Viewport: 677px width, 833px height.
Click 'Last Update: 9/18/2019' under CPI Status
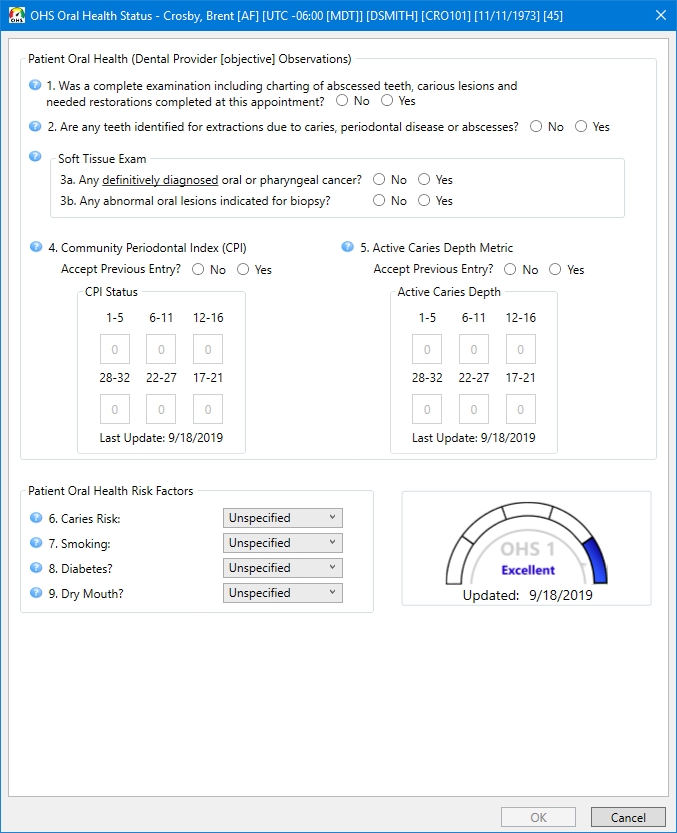(x=161, y=438)
